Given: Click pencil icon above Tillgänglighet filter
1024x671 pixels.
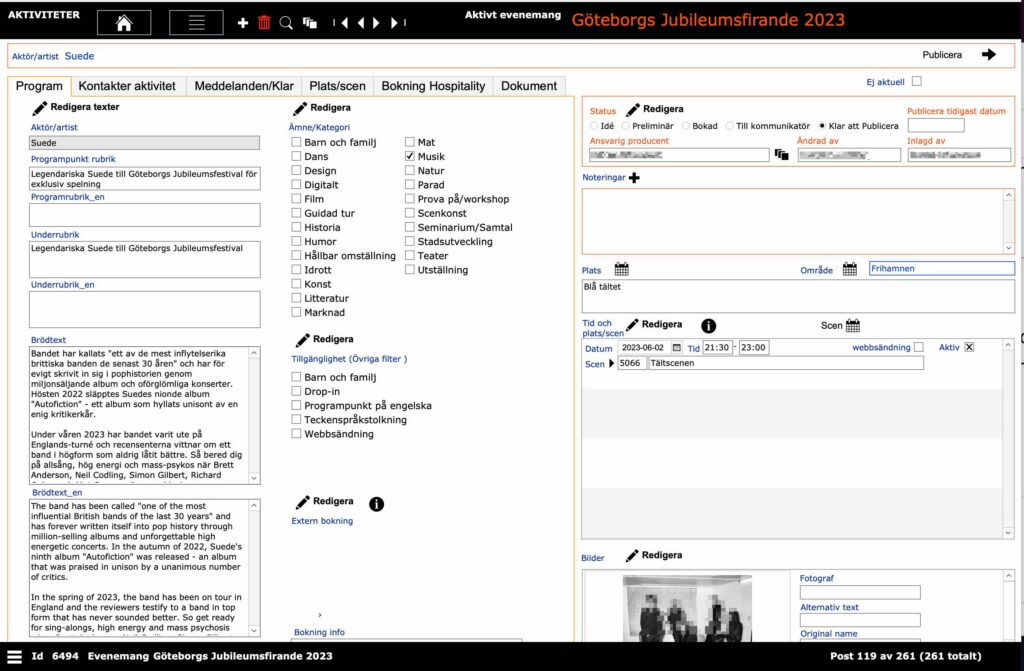Looking at the screenshot, I should 302,340.
